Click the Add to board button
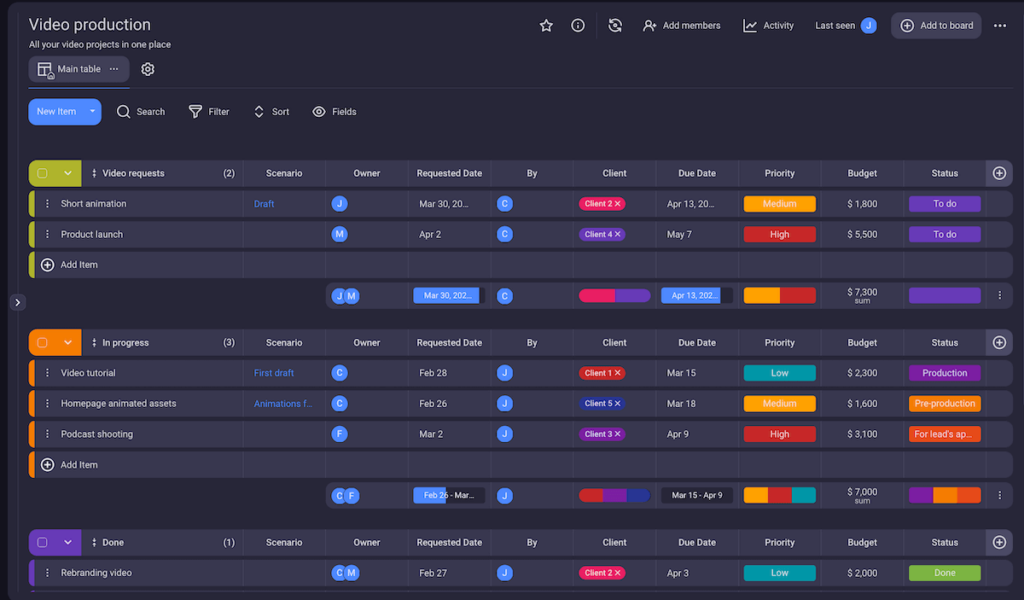 [x=936, y=25]
